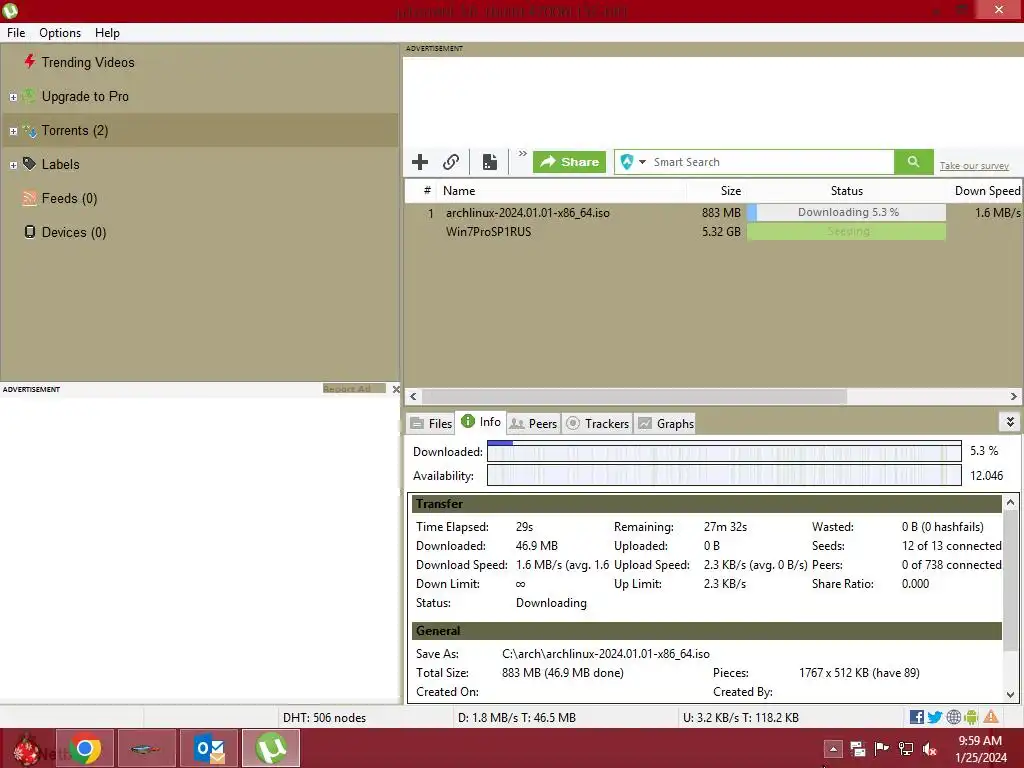Expand the Labels tree node
This screenshot has height=768, width=1024.
13,165
